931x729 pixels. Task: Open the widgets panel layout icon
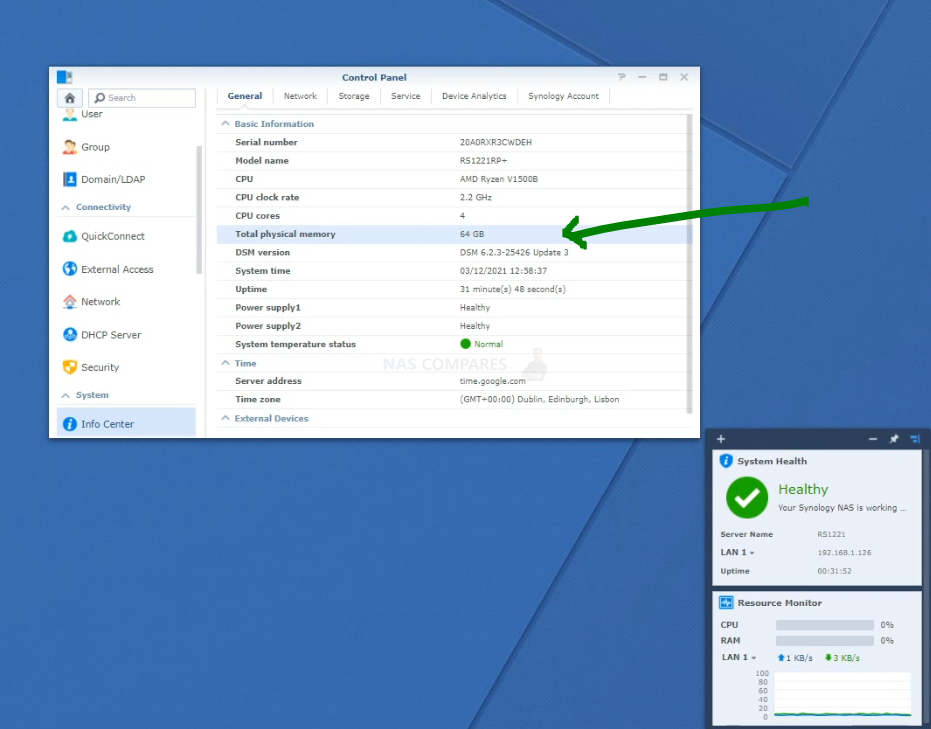click(x=915, y=439)
